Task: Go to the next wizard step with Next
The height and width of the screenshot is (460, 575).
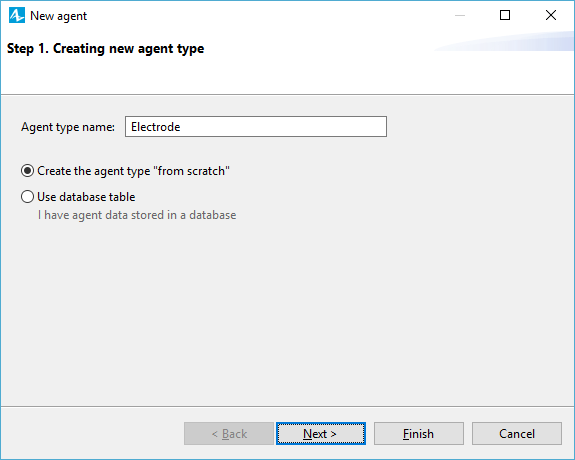Action: pos(321,434)
